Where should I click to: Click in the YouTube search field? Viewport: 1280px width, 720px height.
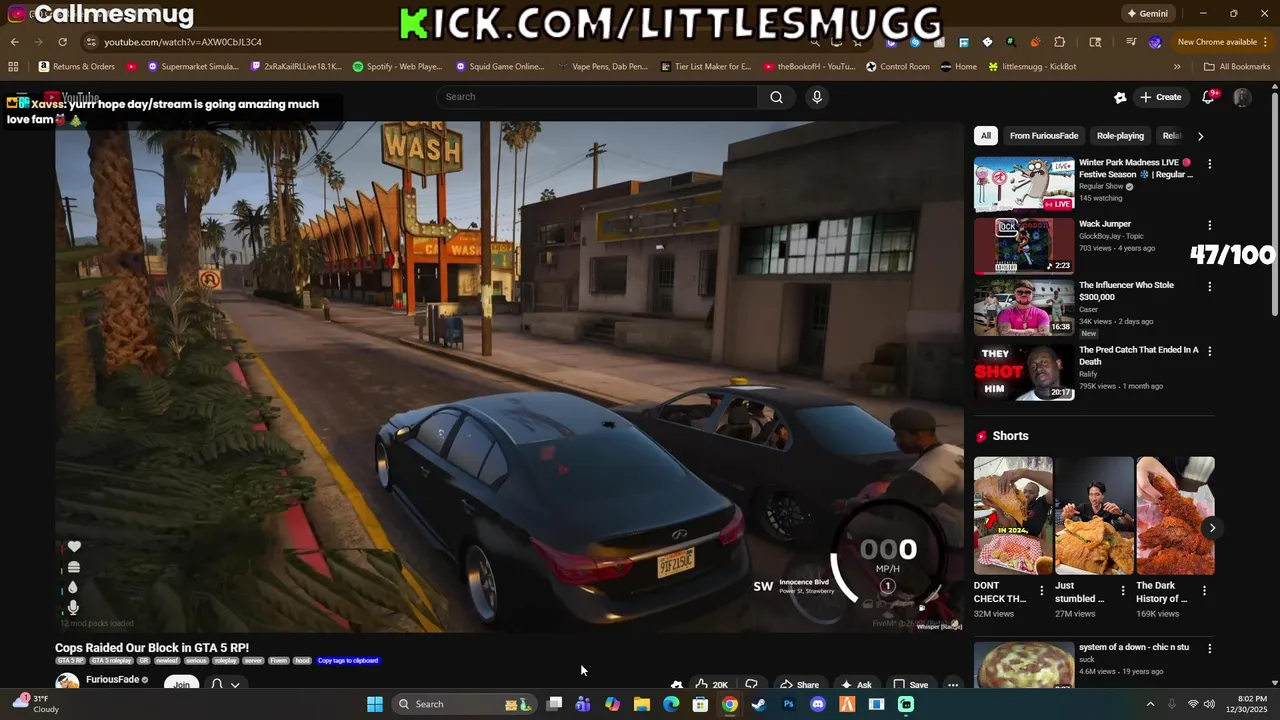pyautogui.click(x=597, y=97)
